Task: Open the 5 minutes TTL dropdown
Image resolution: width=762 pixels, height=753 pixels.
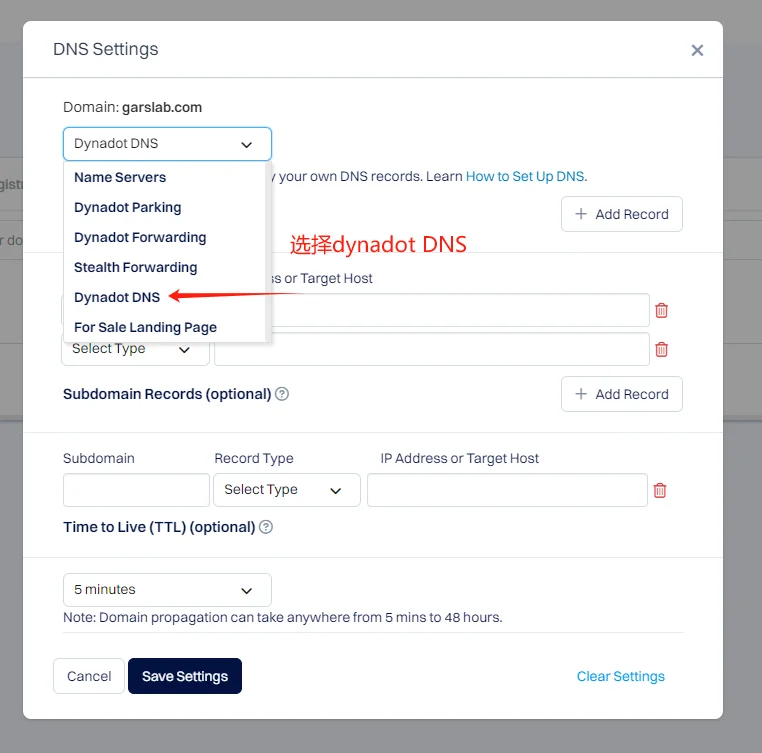Action: [x=167, y=590]
